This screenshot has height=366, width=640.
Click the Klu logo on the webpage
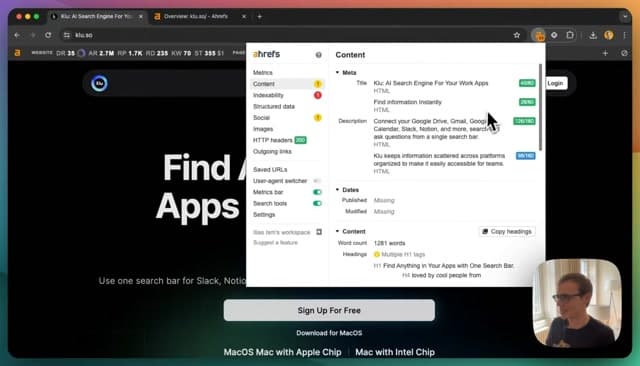99,83
